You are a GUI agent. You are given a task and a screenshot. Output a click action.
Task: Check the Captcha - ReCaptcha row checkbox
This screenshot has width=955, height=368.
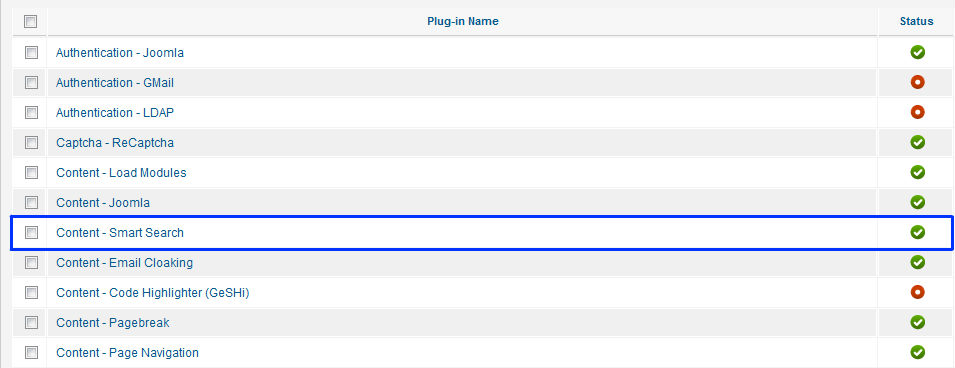(x=31, y=143)
